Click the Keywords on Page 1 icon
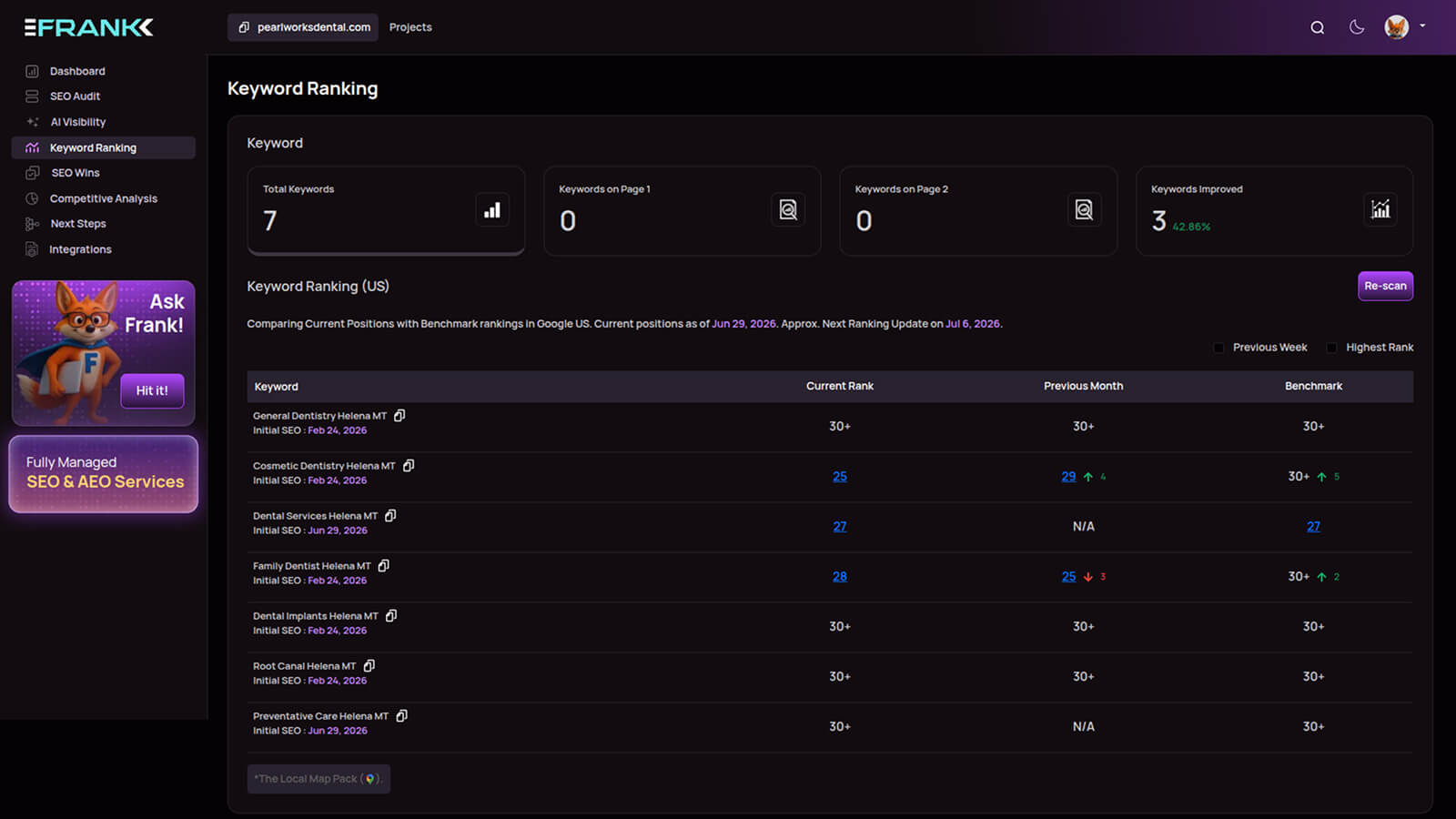 coord(788,210)
